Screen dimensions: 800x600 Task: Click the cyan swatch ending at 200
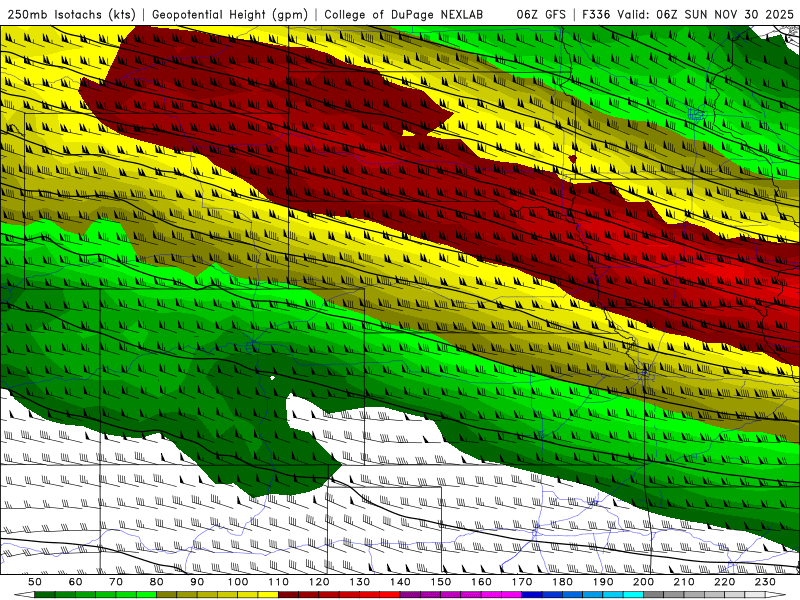633,595
